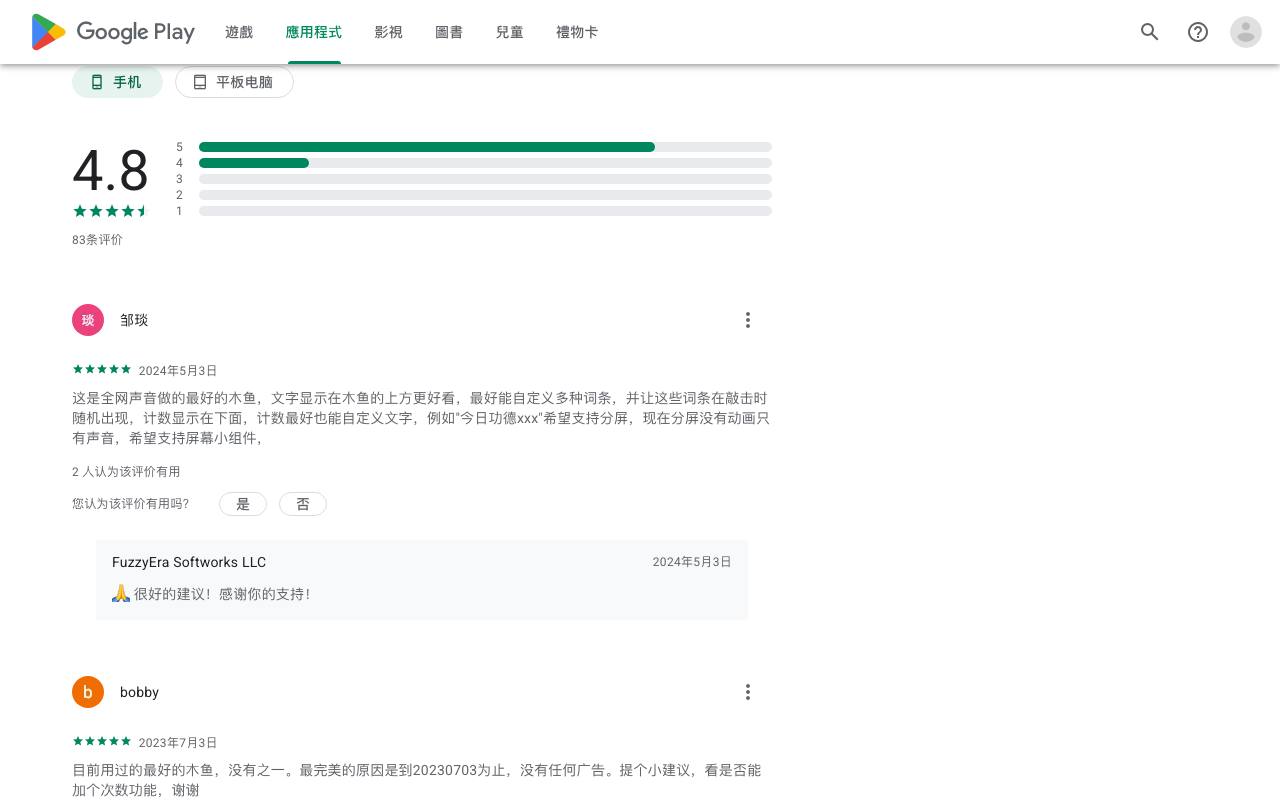Mark 邹琰's review not helpful with 否
Screen dimensions: 1280x800
(303, 504)
